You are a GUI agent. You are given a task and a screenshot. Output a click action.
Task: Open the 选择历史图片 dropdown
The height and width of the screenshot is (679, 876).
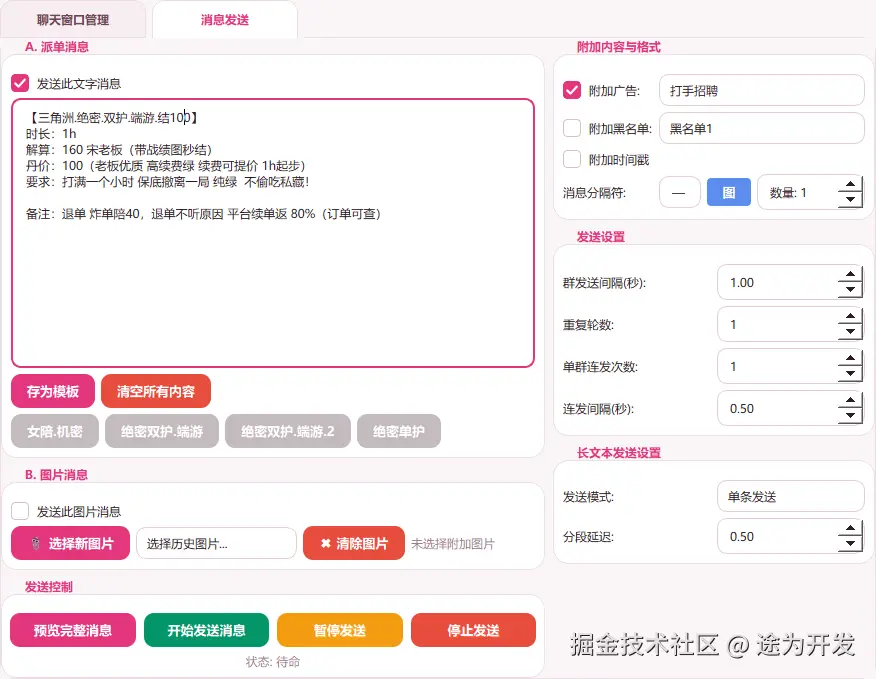(216, 543)
